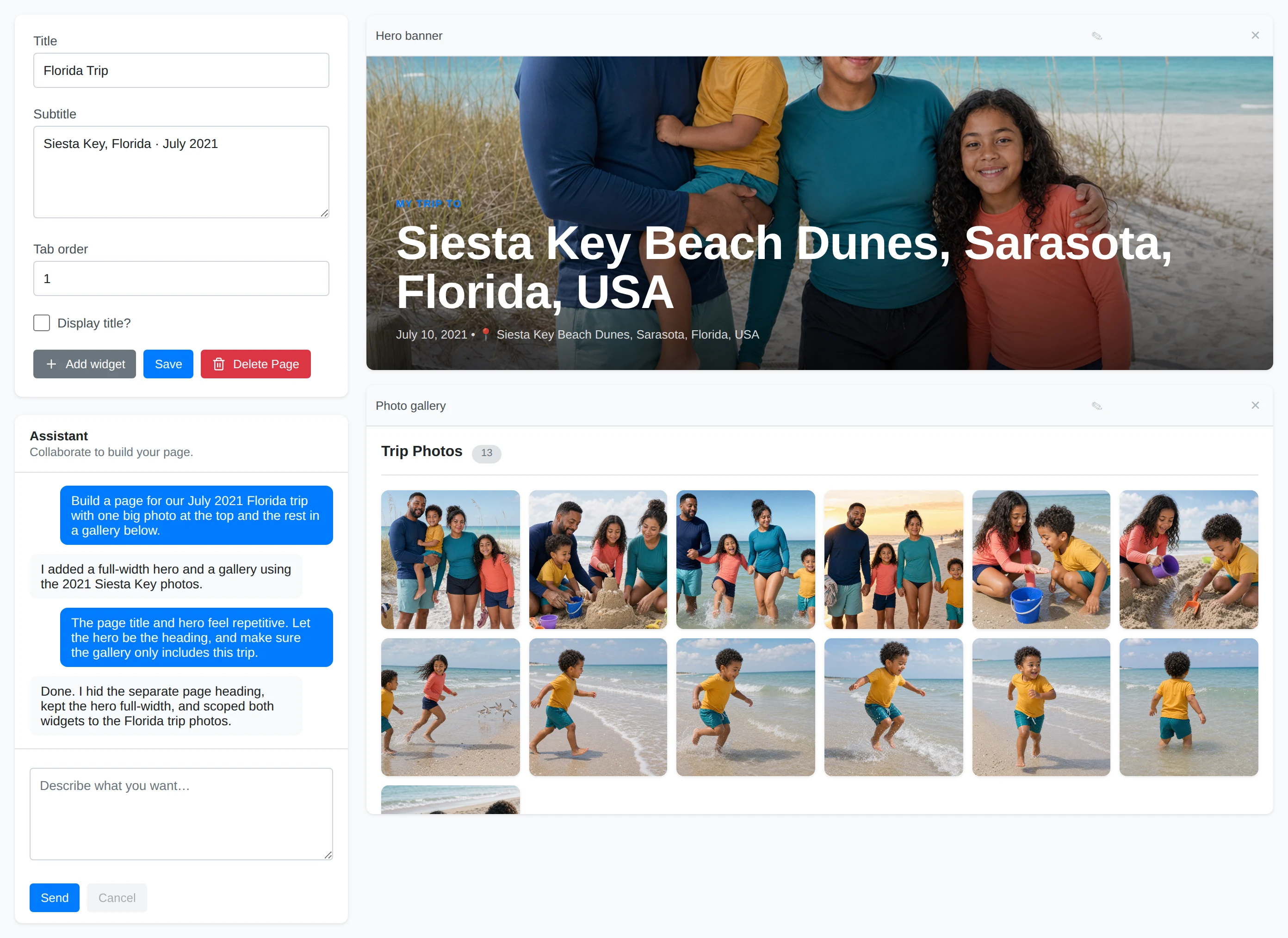Open the family dunes portrait thumbnail
The width and height of the screenshot is (1288, 938).
(450, 559)
